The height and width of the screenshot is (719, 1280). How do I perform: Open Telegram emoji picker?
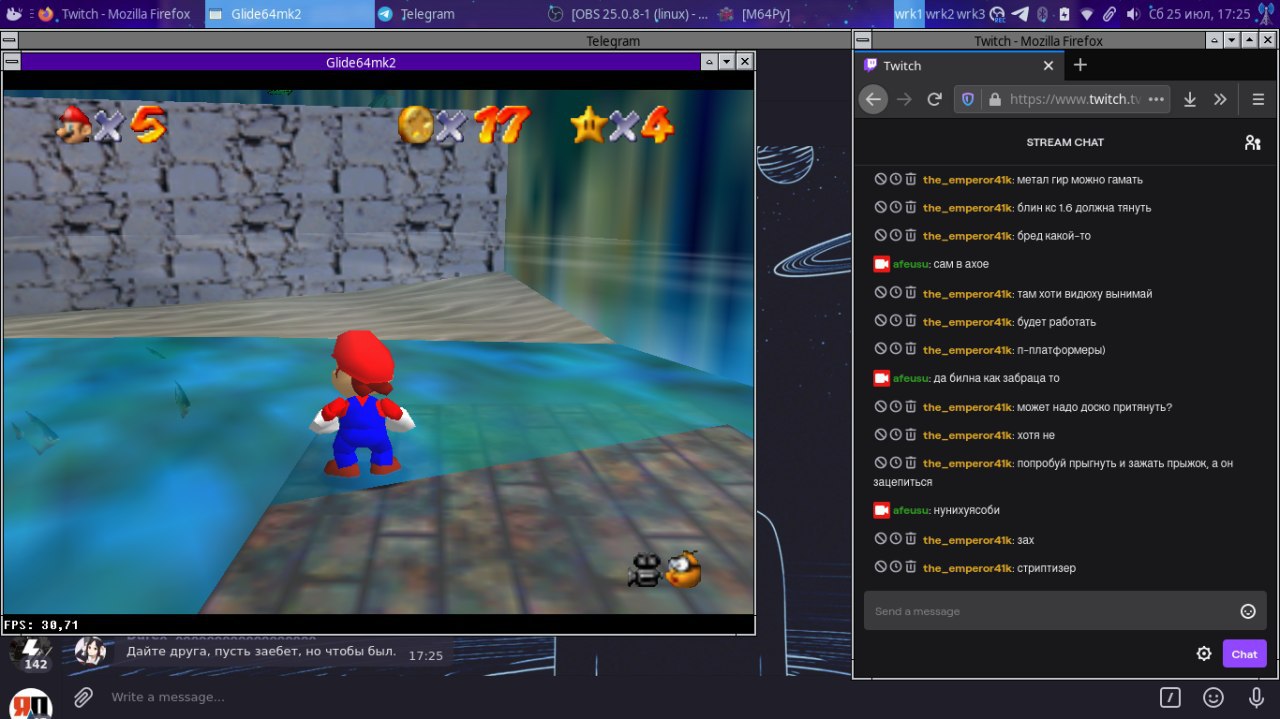coord(1213,697)
